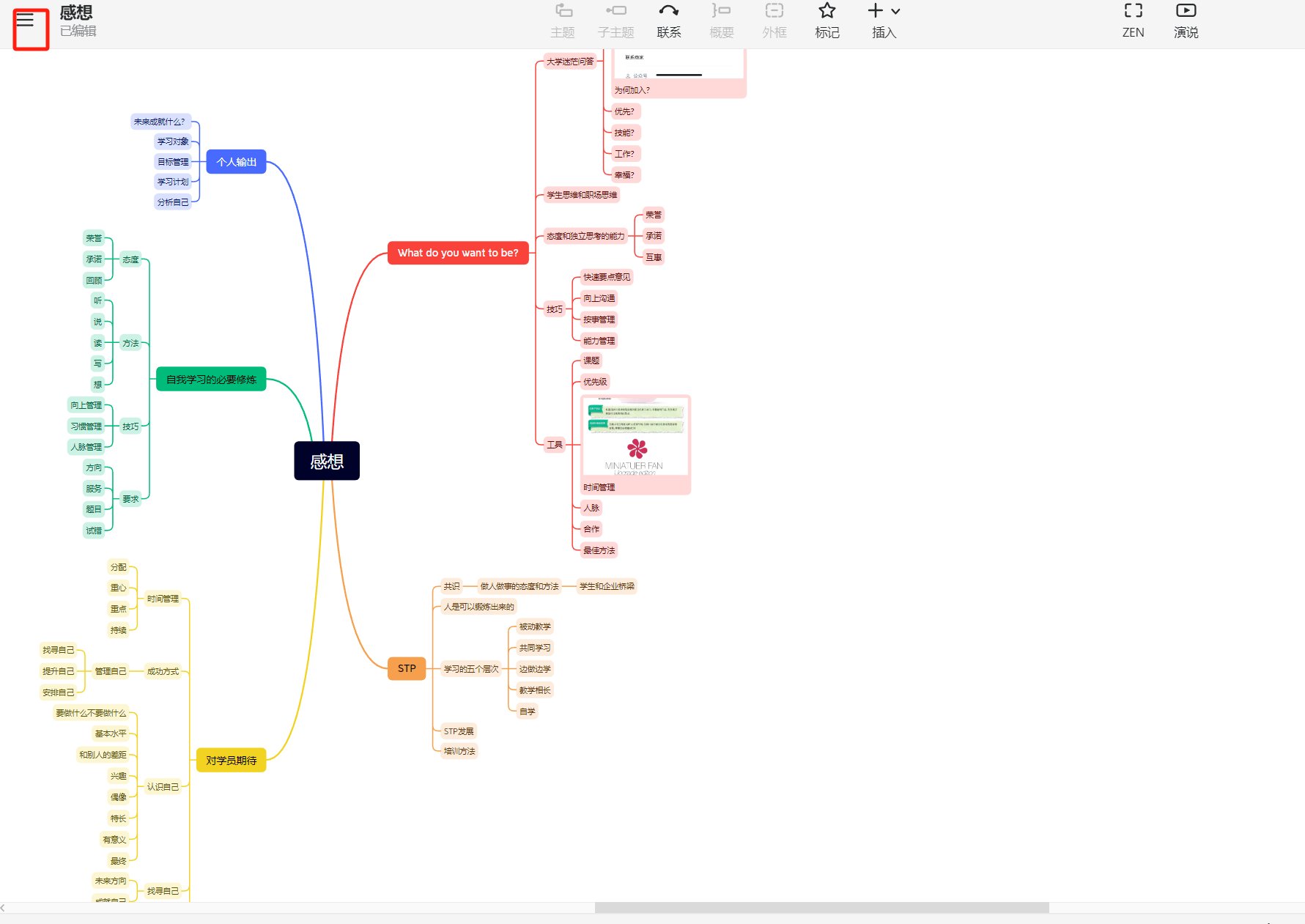The image size is (1305, 924).
Task: Select the central 感想 topic node
Action: coord(327,461)
